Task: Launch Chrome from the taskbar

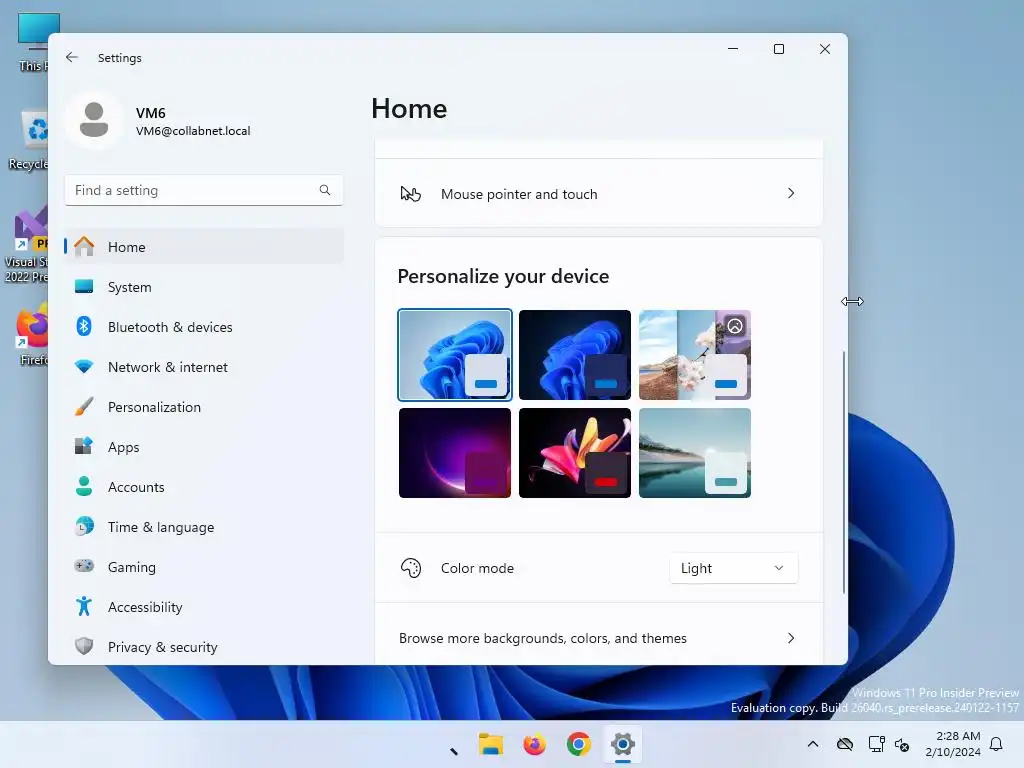Action: 579,744
